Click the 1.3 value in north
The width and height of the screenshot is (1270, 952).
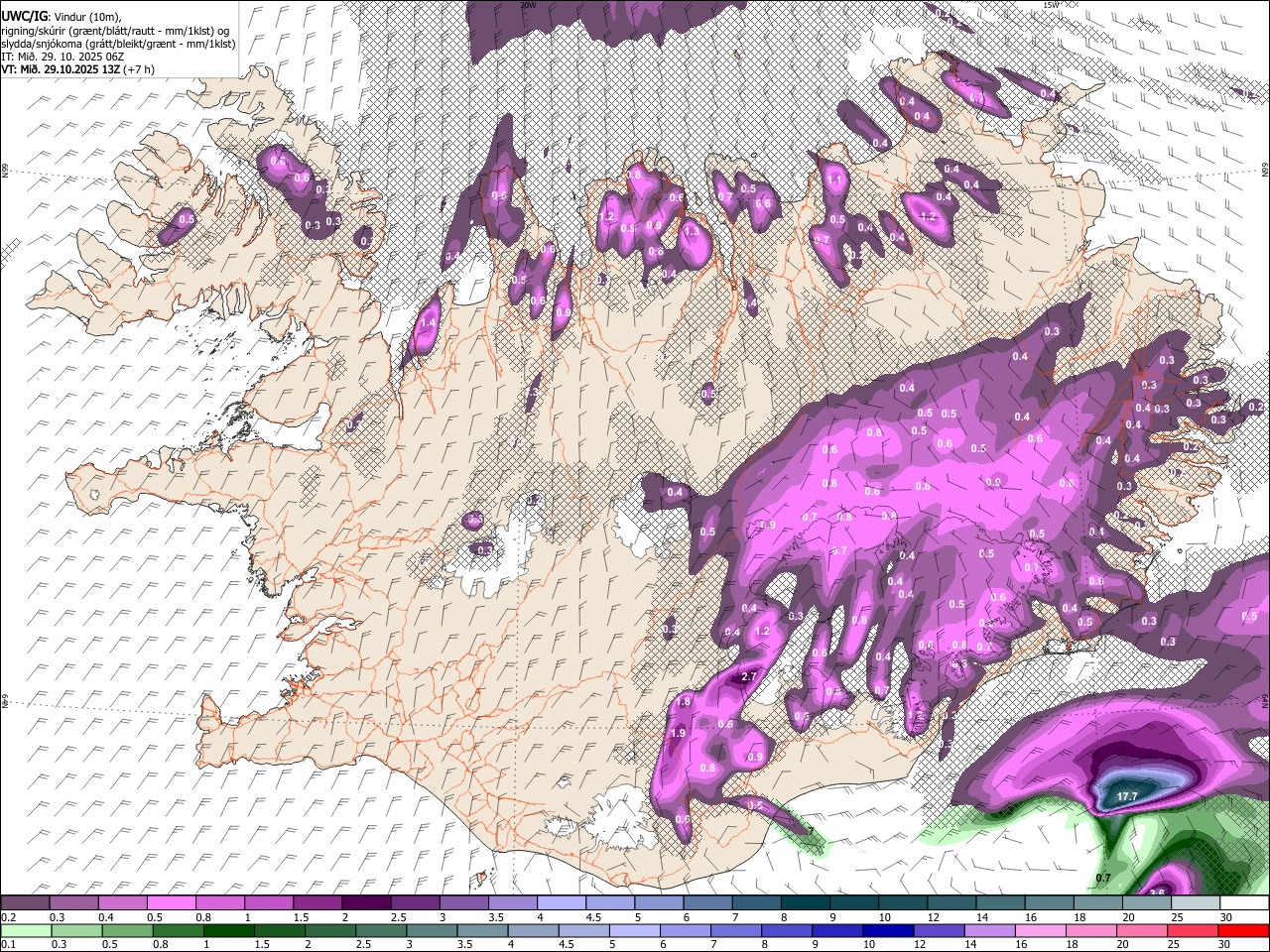(692, 230)
